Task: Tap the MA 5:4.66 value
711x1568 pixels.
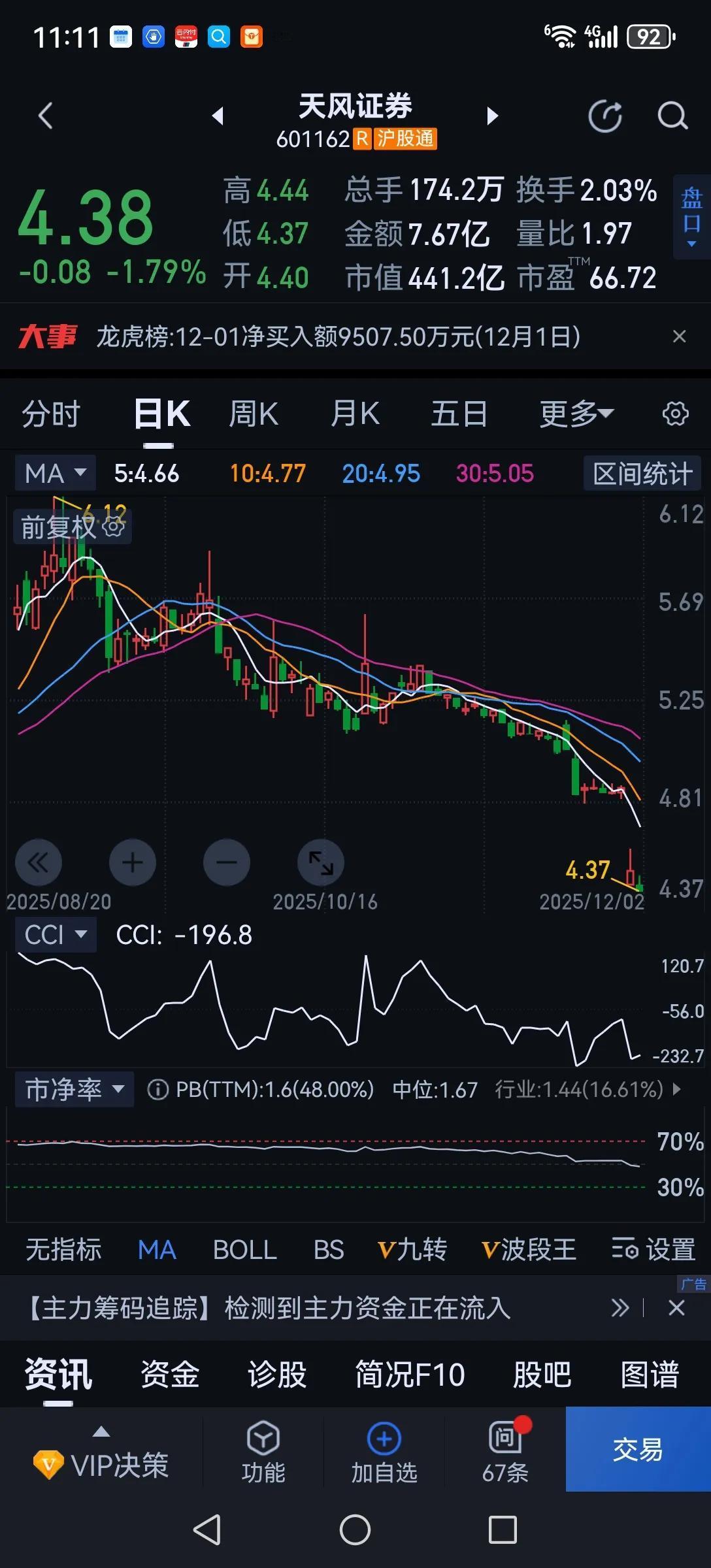Action: [146, 473]
